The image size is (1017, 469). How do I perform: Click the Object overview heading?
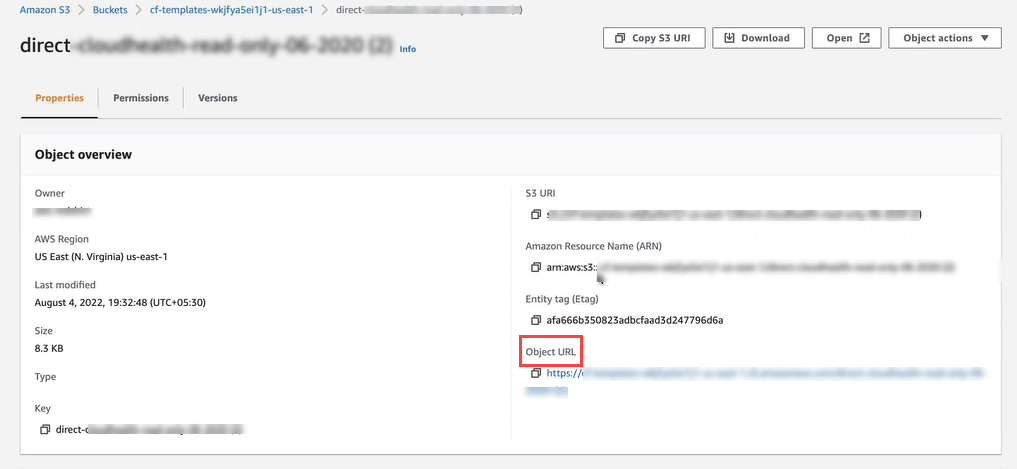pos(83,154)
